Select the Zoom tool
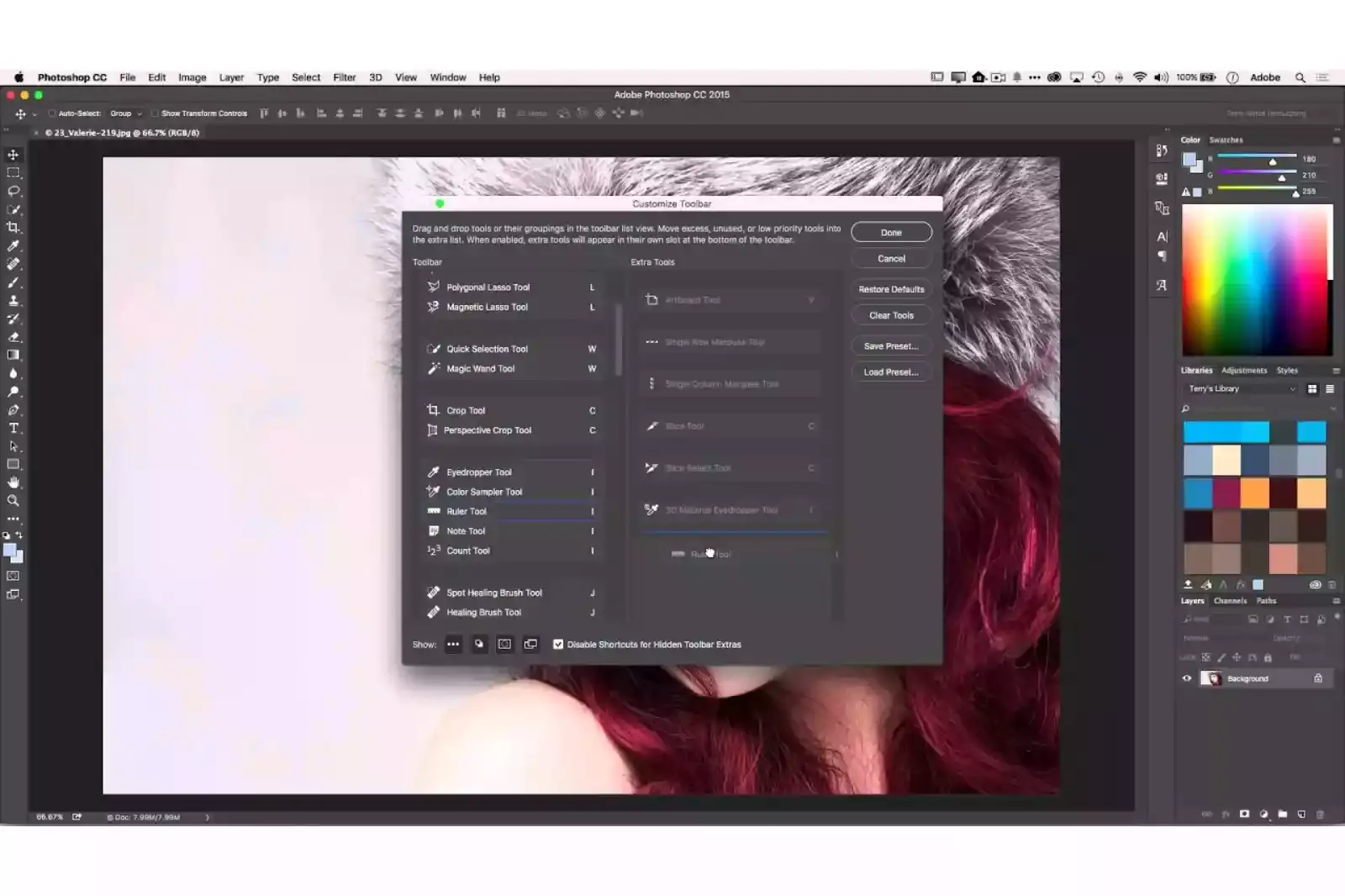 (x=13, y=501)
